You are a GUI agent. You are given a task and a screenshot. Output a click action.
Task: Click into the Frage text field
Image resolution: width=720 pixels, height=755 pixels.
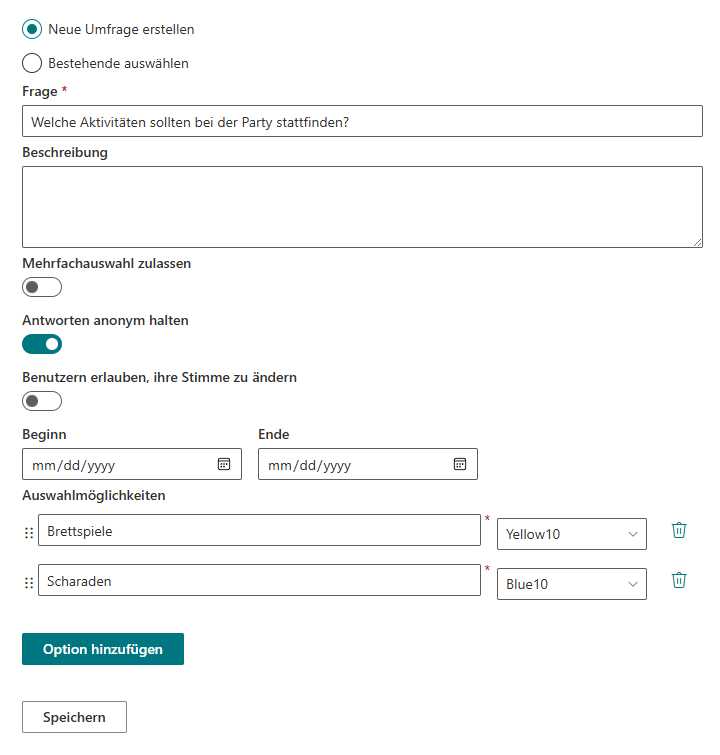tap(362, 121)
